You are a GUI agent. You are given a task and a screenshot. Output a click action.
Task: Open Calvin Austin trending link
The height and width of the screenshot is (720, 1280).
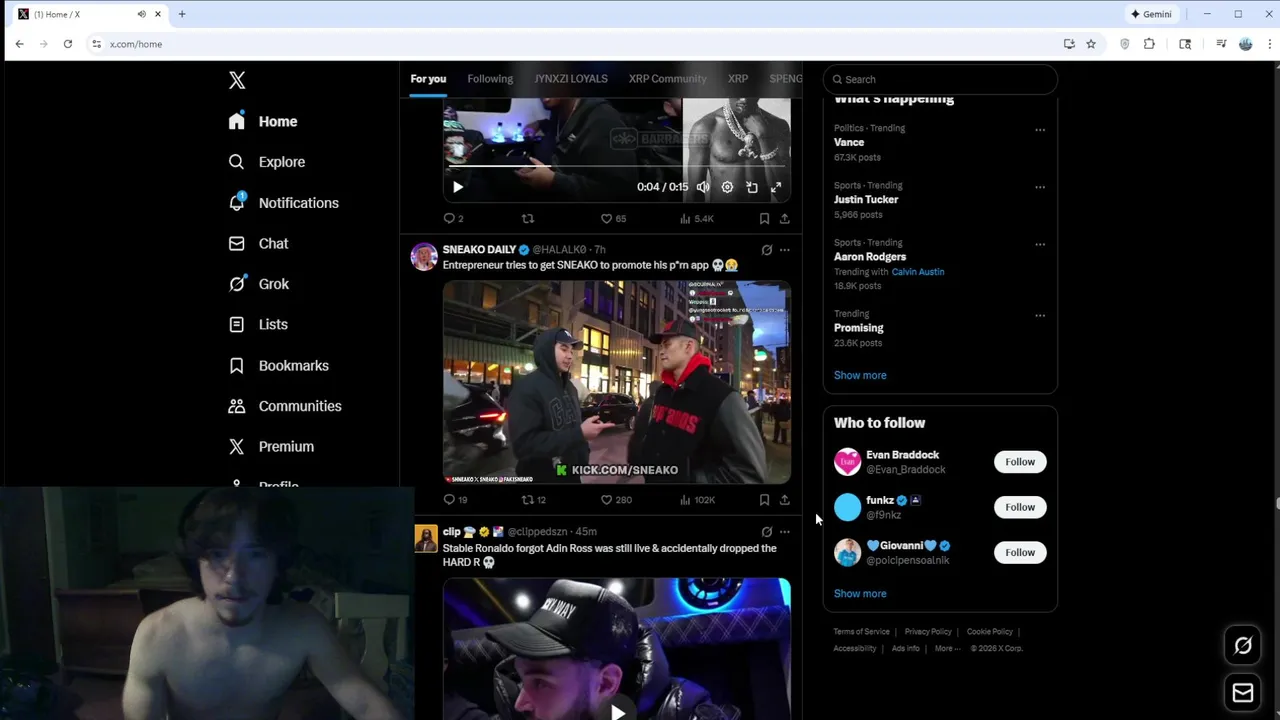(918, 272)
